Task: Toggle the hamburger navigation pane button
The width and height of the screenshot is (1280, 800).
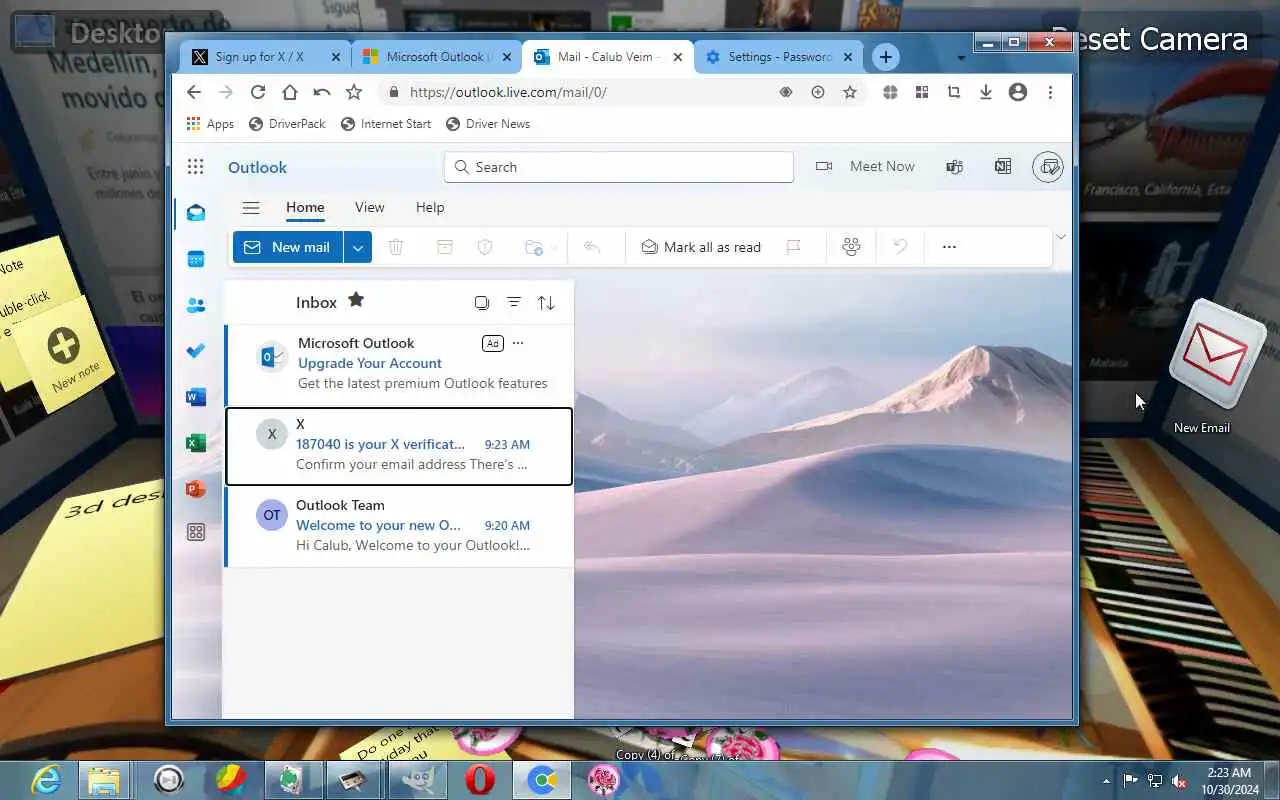Action: [x=251, y=208]
